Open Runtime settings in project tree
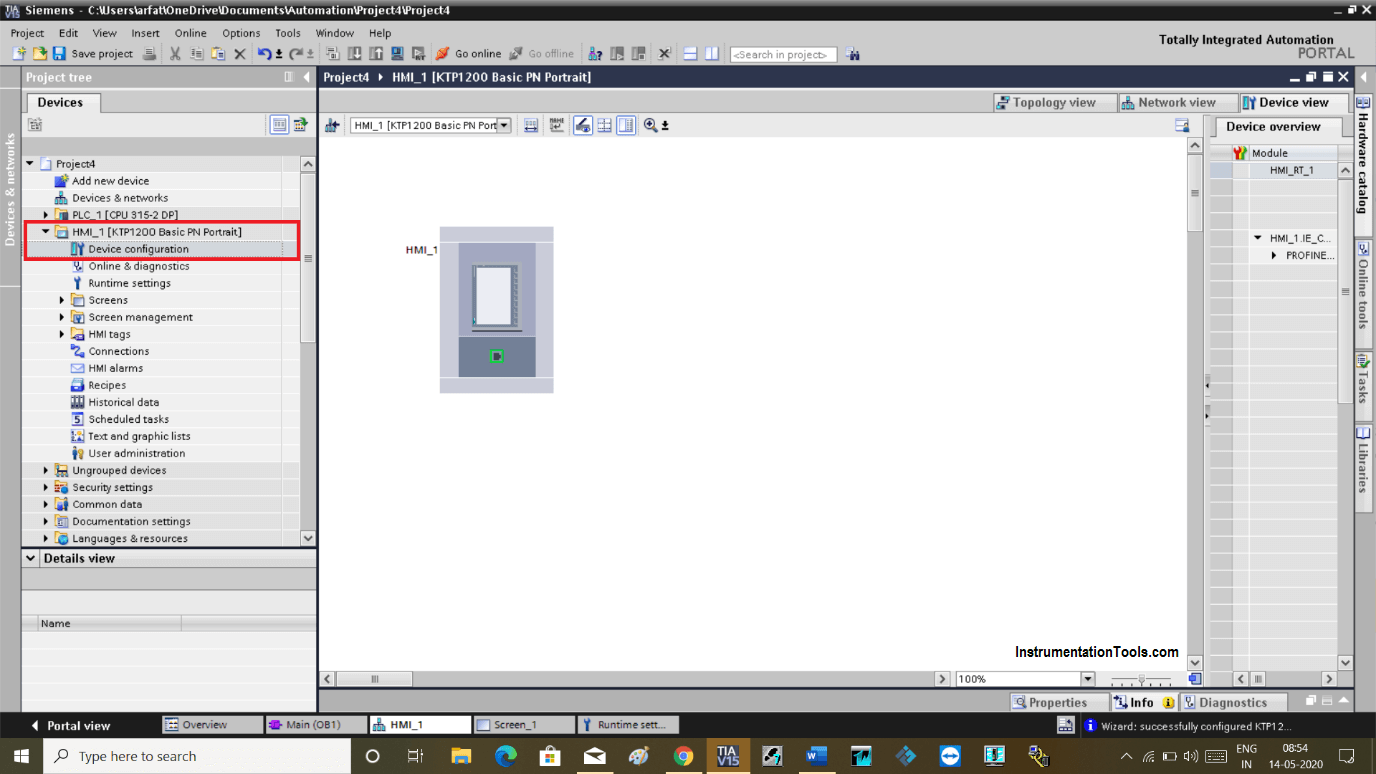 click(x=129, y=283)
